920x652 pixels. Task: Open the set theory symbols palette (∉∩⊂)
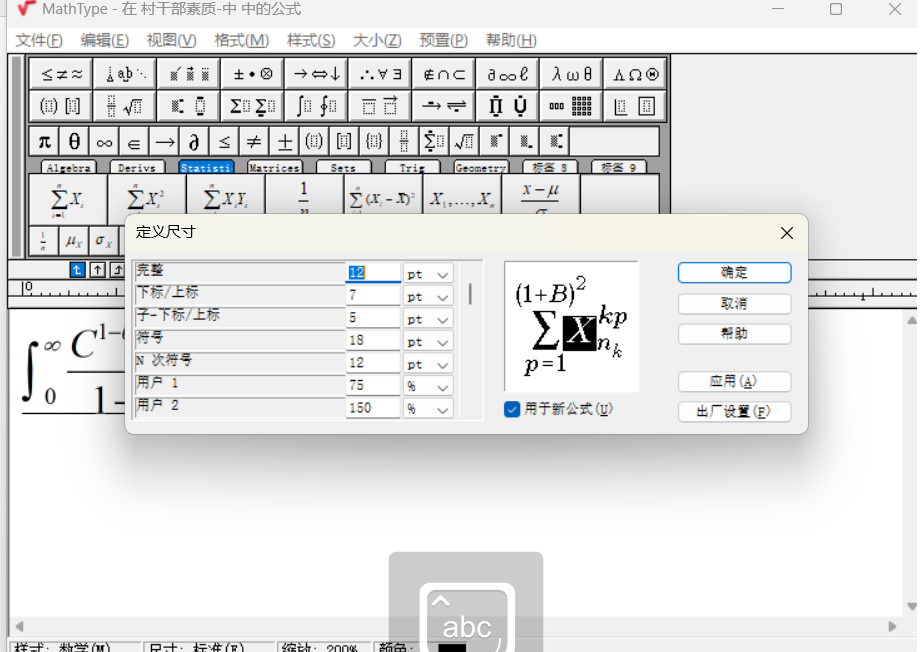point(444,74)
